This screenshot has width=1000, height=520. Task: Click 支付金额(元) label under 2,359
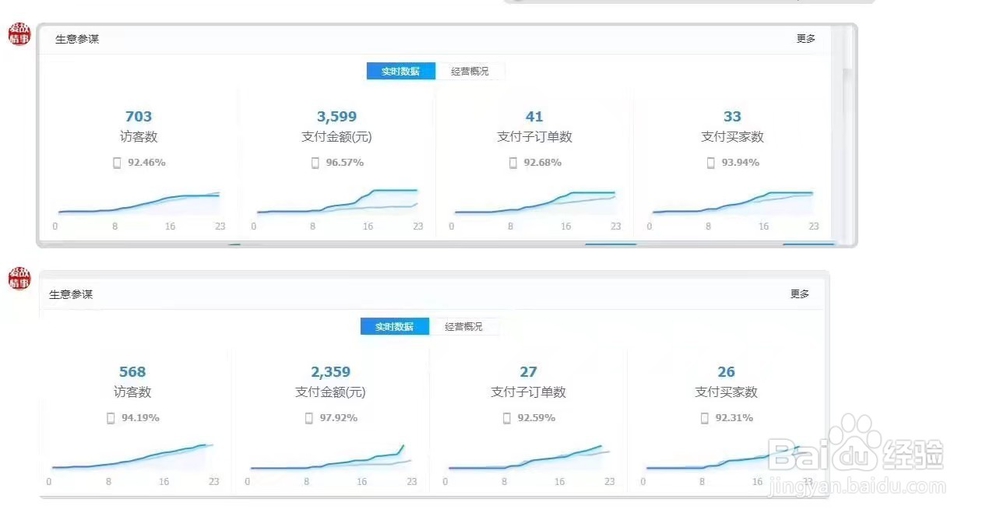coord(330,392)
